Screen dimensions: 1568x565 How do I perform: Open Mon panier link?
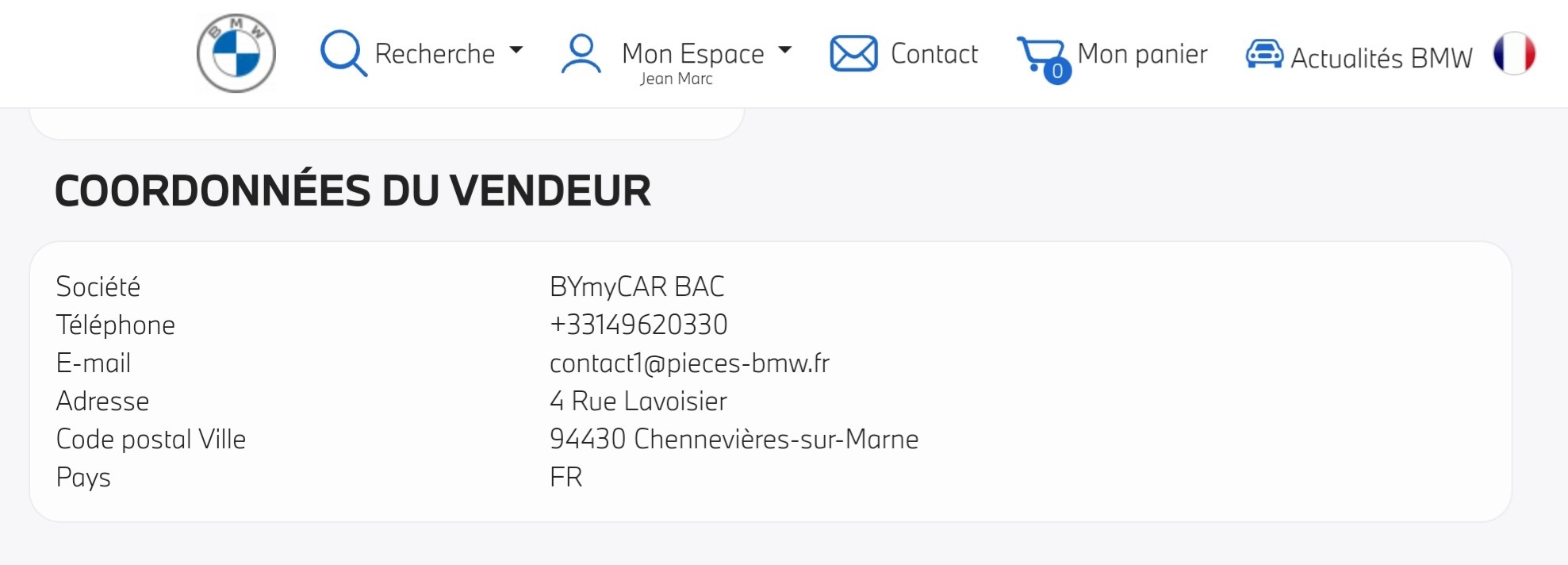(x=1142, y=54)
